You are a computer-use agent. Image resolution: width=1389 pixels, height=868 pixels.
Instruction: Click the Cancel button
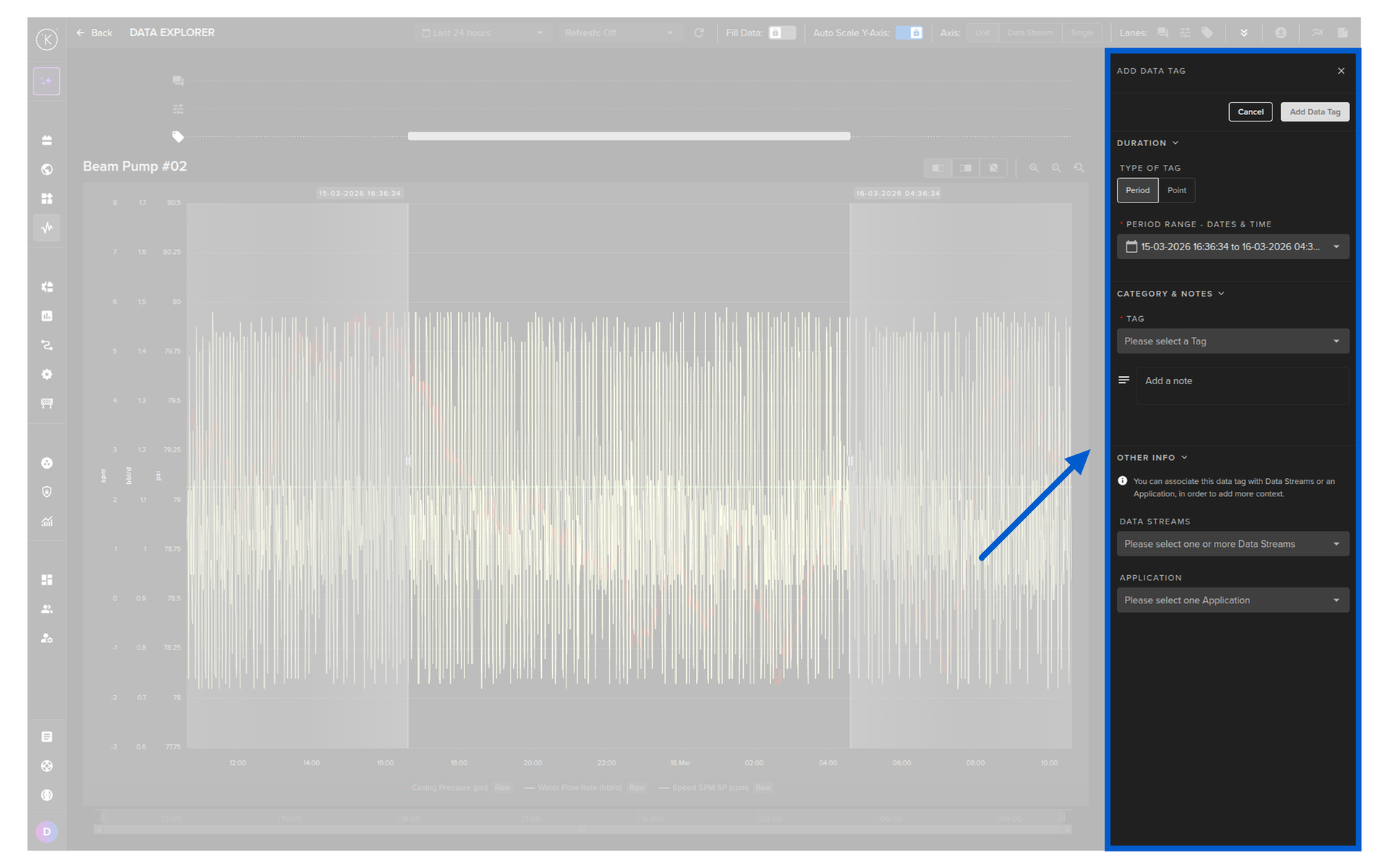tap(1250, 111)
